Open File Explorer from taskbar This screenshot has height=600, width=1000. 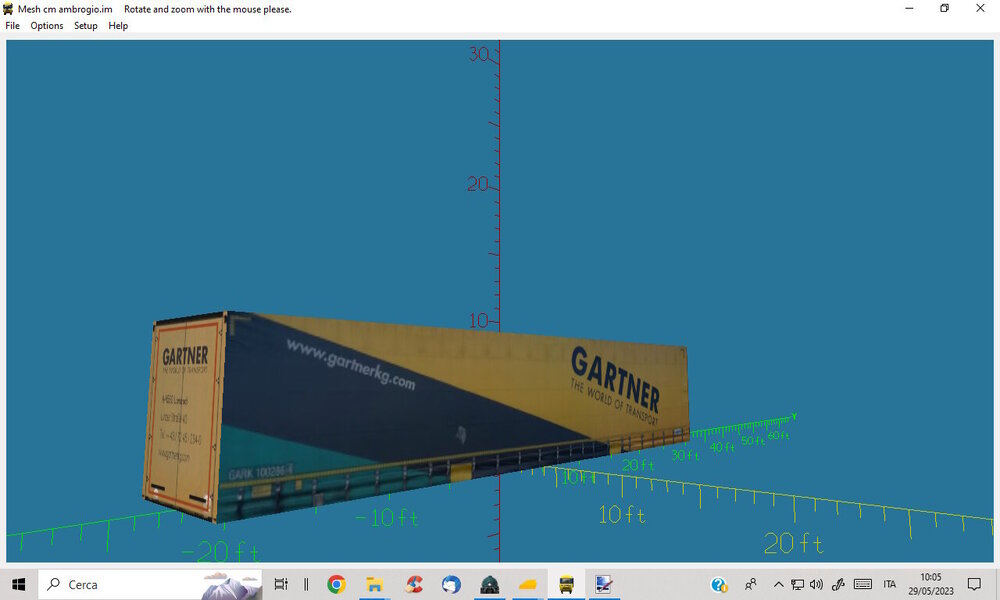374,584
